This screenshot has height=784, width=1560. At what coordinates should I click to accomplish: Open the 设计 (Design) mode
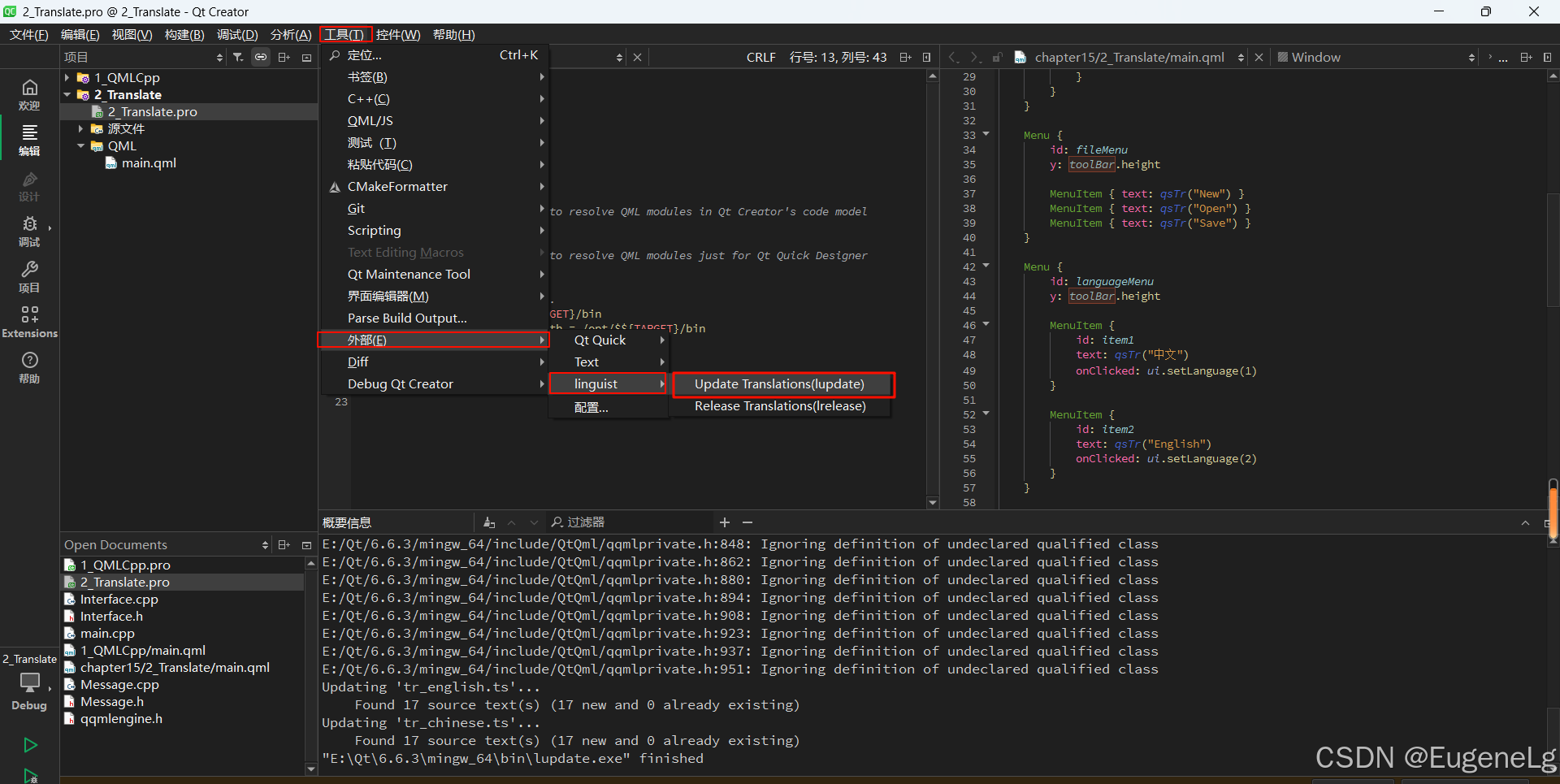[x=29, y=187]
